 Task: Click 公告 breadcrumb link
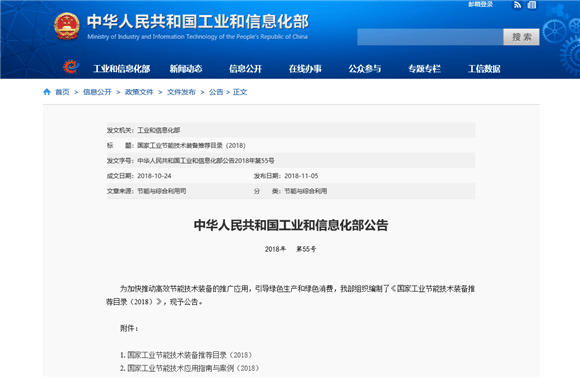click(x=216, y=92)
